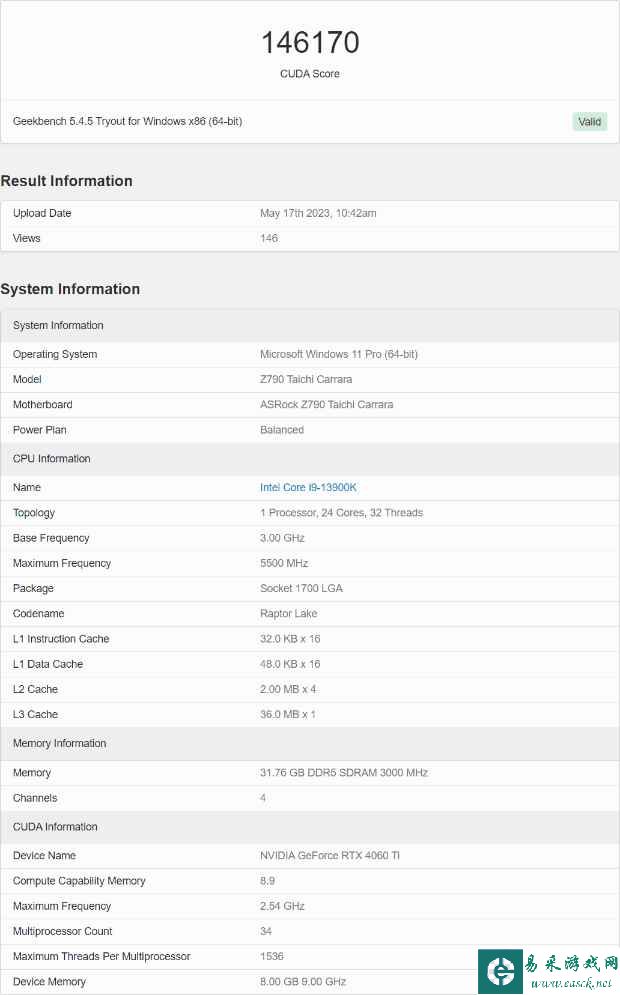Click the Multiprocessor Count row label
Viewport: 620px width, 995px height.
point(62,931)
